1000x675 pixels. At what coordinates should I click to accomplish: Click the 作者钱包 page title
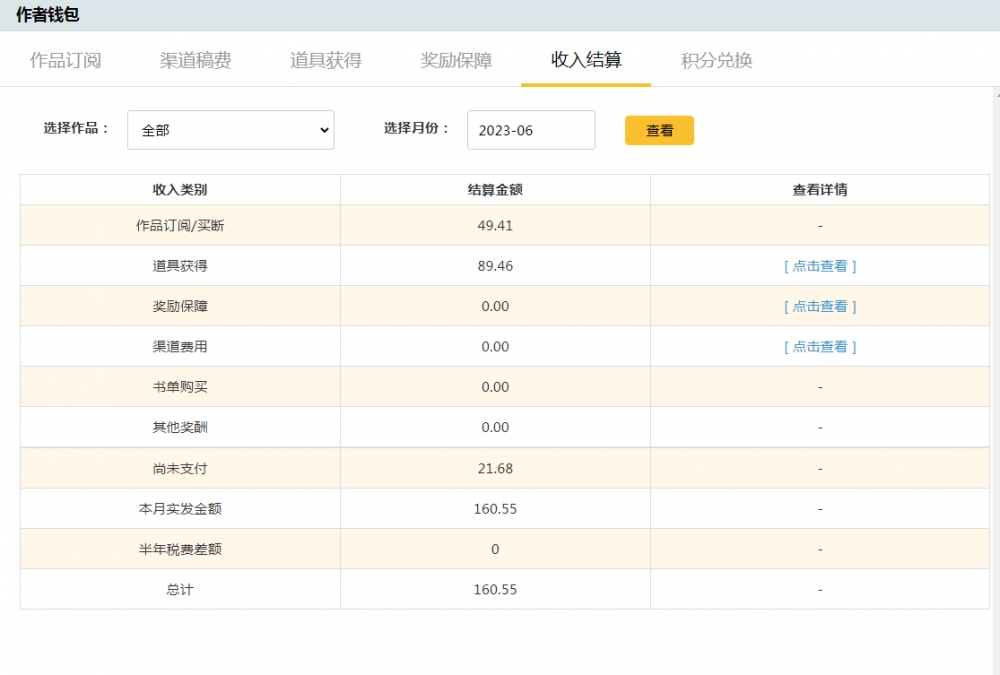click(47, 15)
